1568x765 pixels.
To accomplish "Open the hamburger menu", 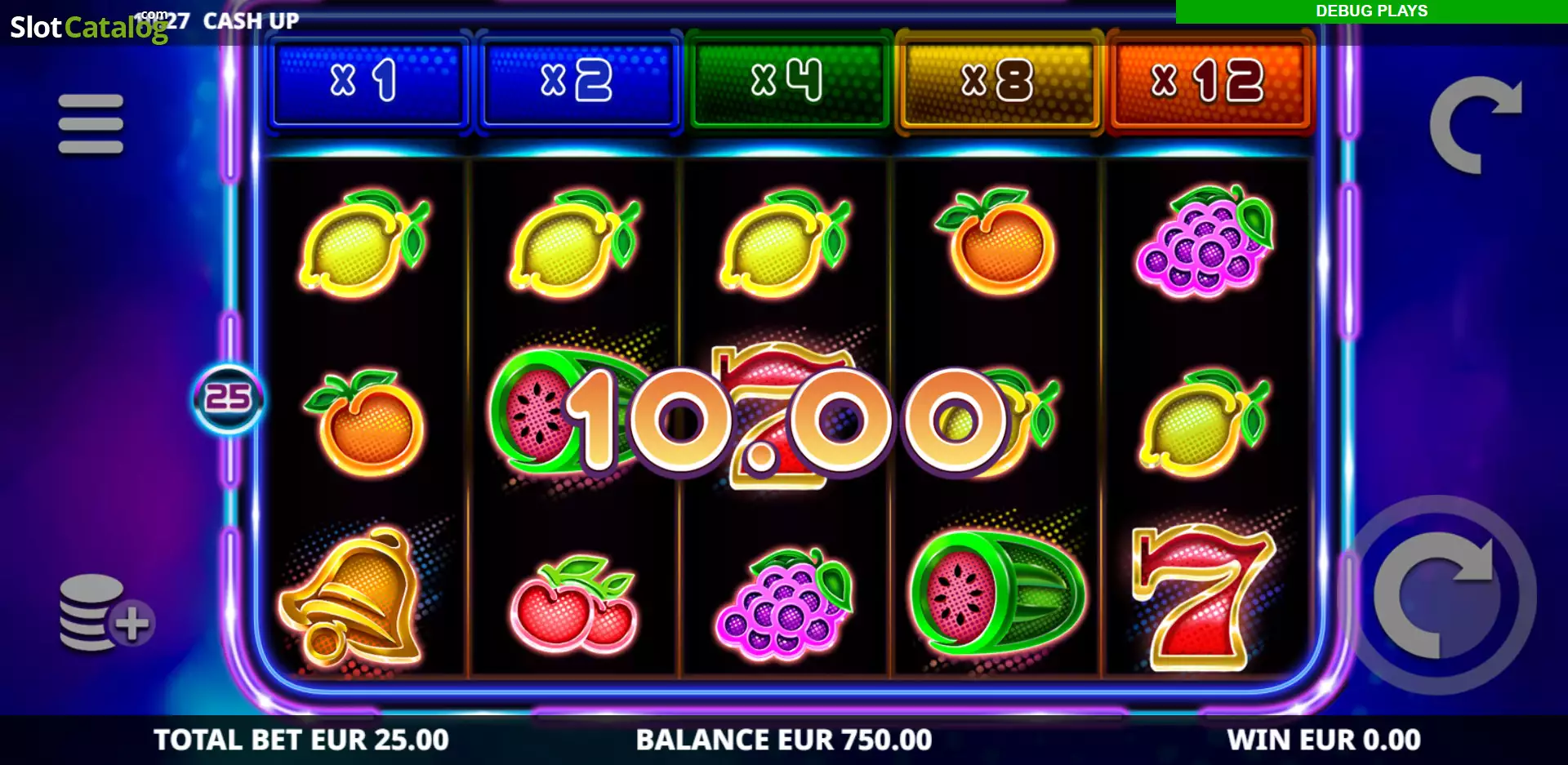I will [x=91, y=124].
